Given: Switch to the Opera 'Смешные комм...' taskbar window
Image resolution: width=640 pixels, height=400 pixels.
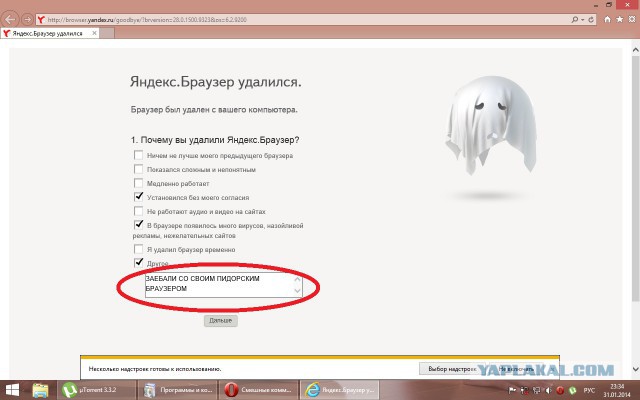Looking at the screenshot, I should 258,390.
